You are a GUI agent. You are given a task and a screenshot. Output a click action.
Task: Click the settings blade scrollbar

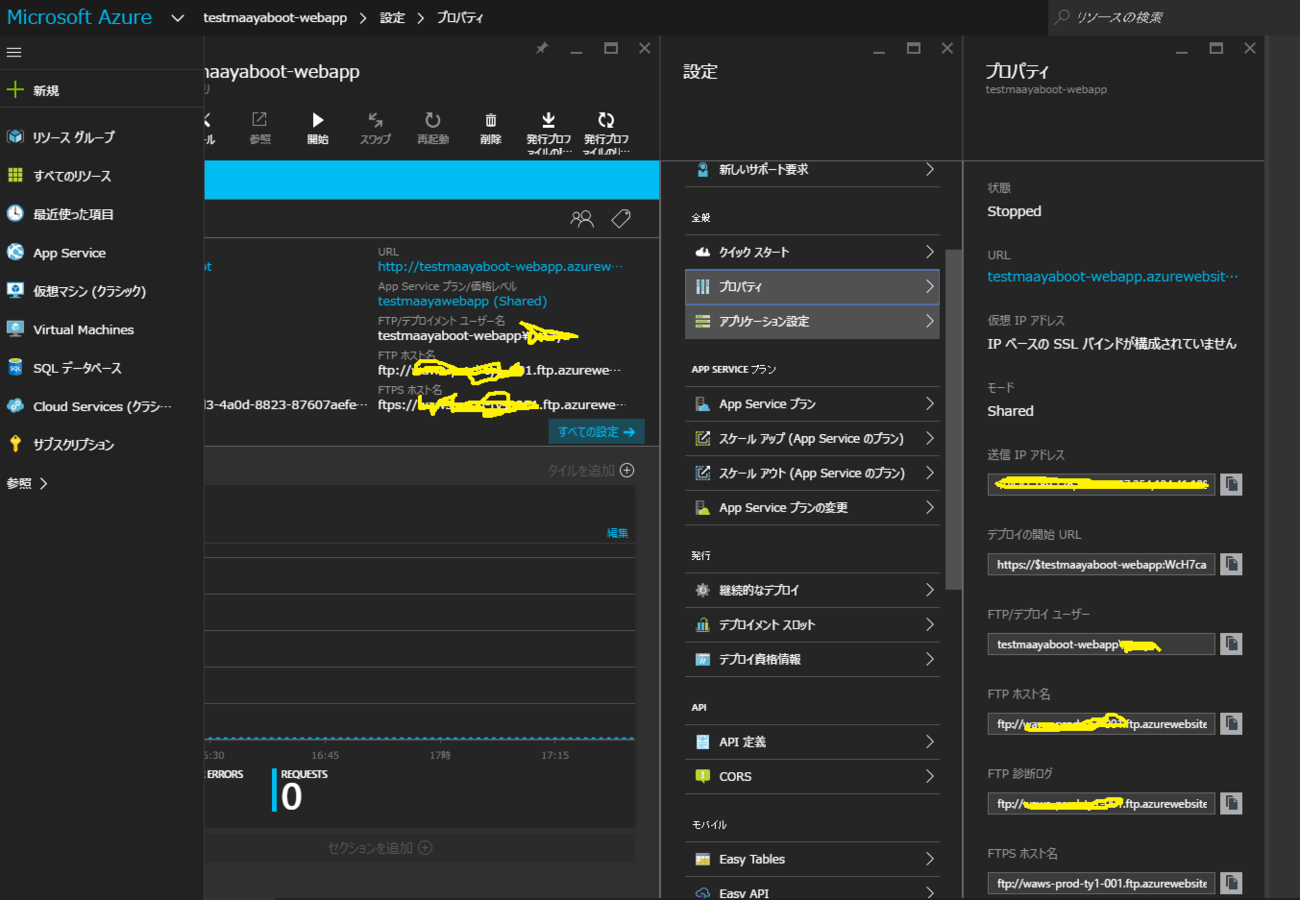(953, 420)
